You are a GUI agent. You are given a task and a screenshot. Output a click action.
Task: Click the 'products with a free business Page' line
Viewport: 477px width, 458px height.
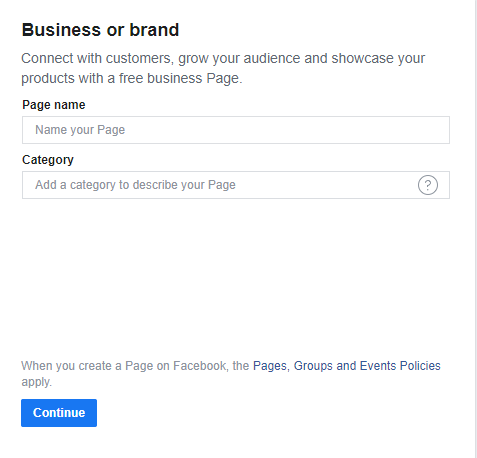coord(132,78)
